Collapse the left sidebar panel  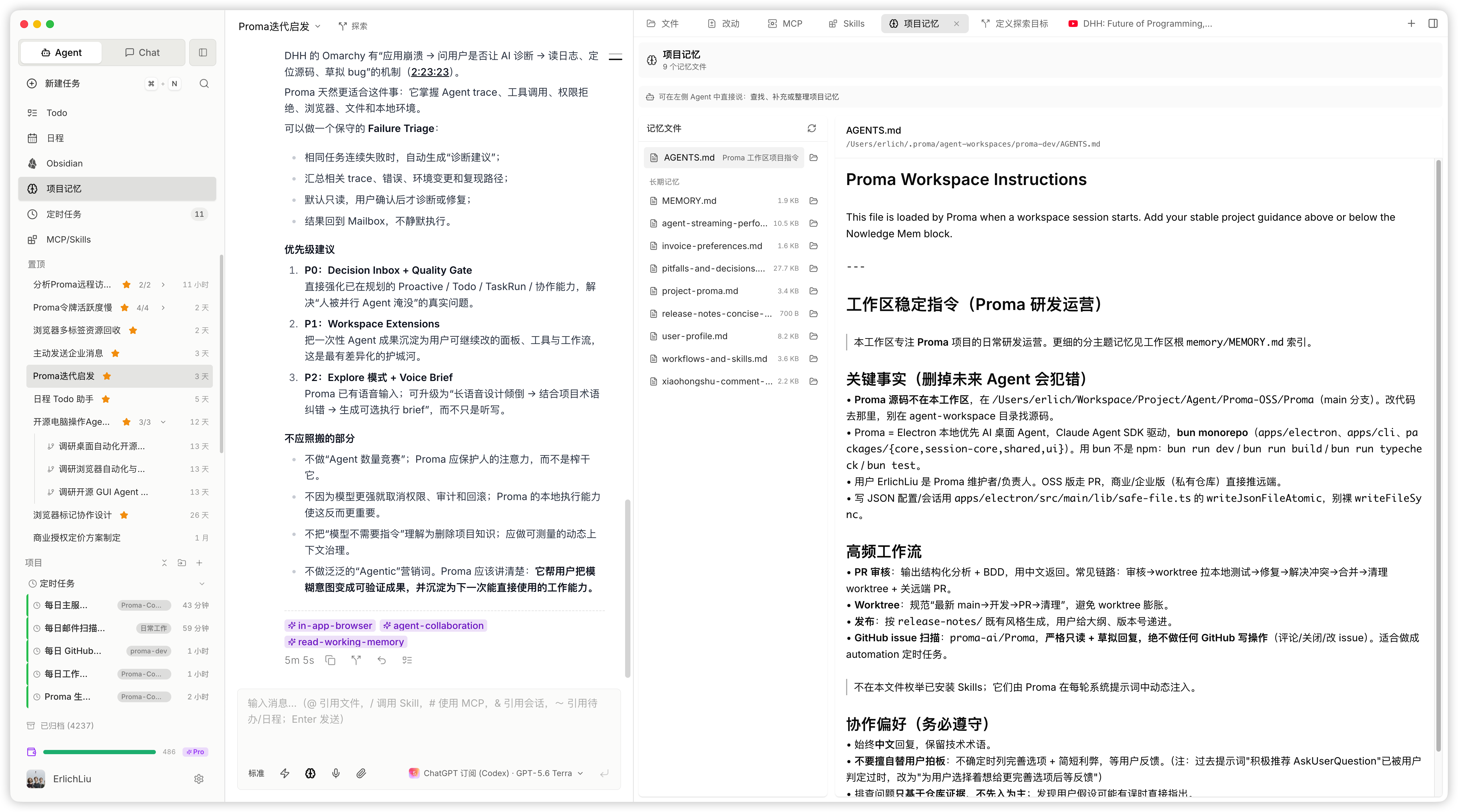coord(203,53)
